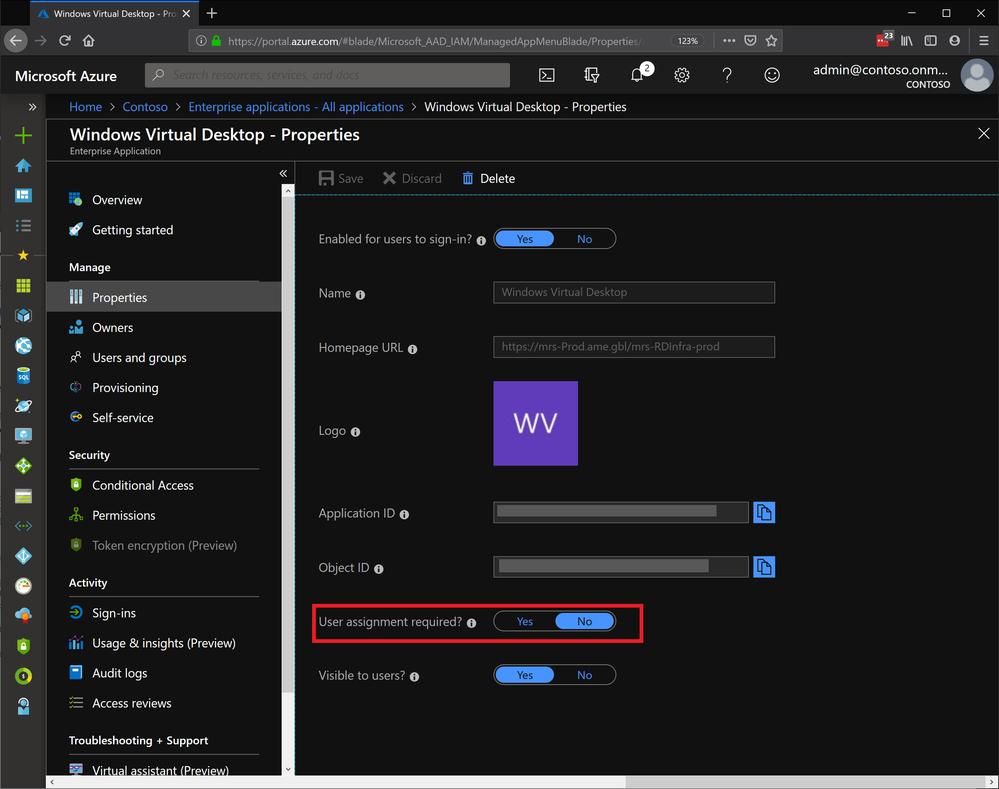Click the WV application logo tile

535,423
